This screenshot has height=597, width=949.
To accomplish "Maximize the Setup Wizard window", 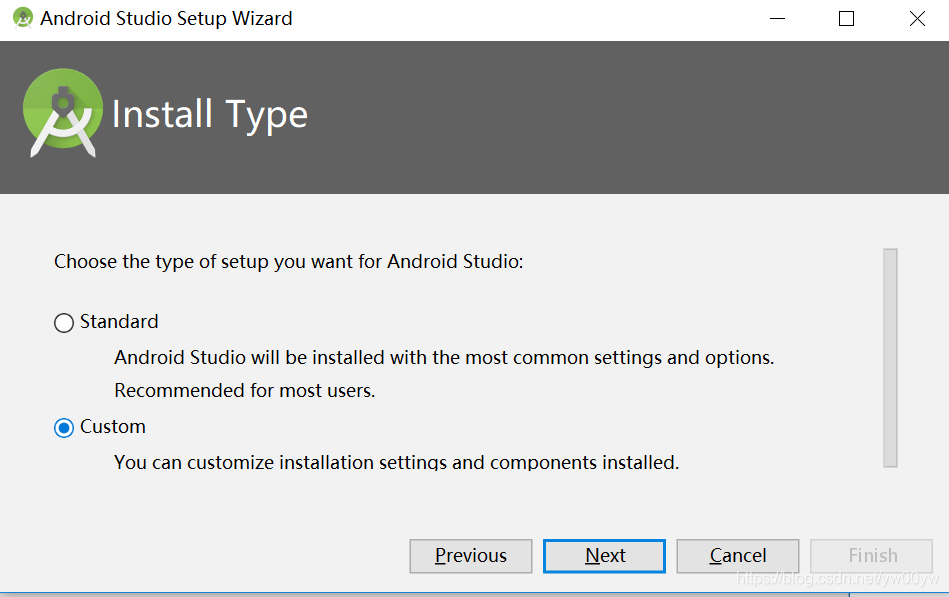I will point(846,19).
